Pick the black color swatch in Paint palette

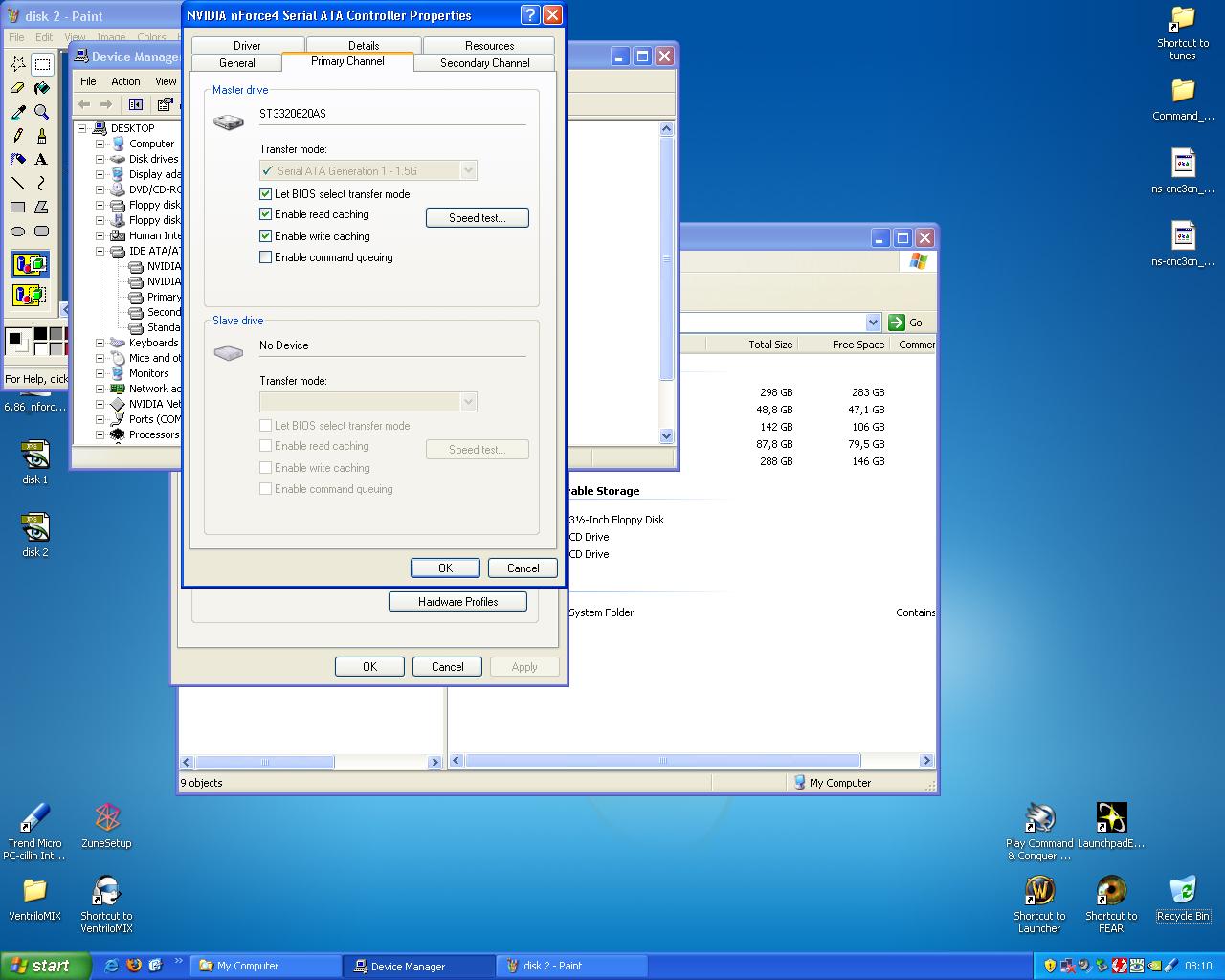coord(41,335)
